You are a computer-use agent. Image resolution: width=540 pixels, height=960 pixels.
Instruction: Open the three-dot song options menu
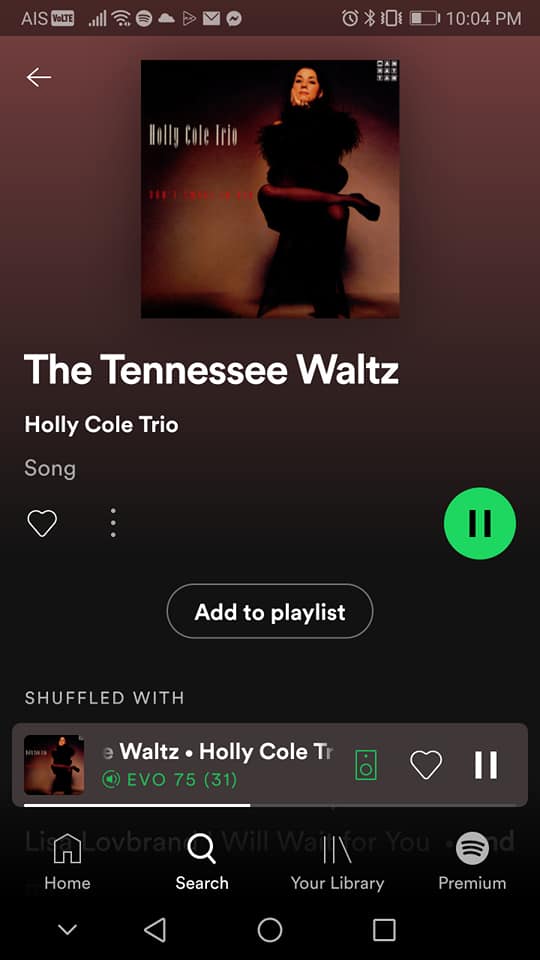click(x=113, y=523)
